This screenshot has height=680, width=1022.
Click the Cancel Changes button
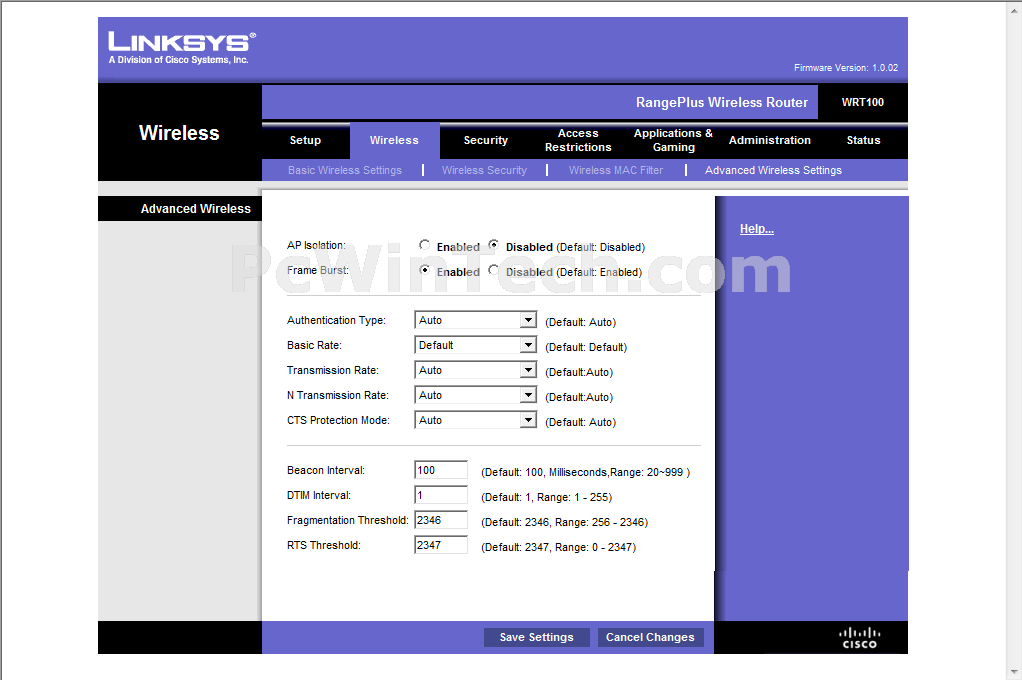(x=650, y=637)
